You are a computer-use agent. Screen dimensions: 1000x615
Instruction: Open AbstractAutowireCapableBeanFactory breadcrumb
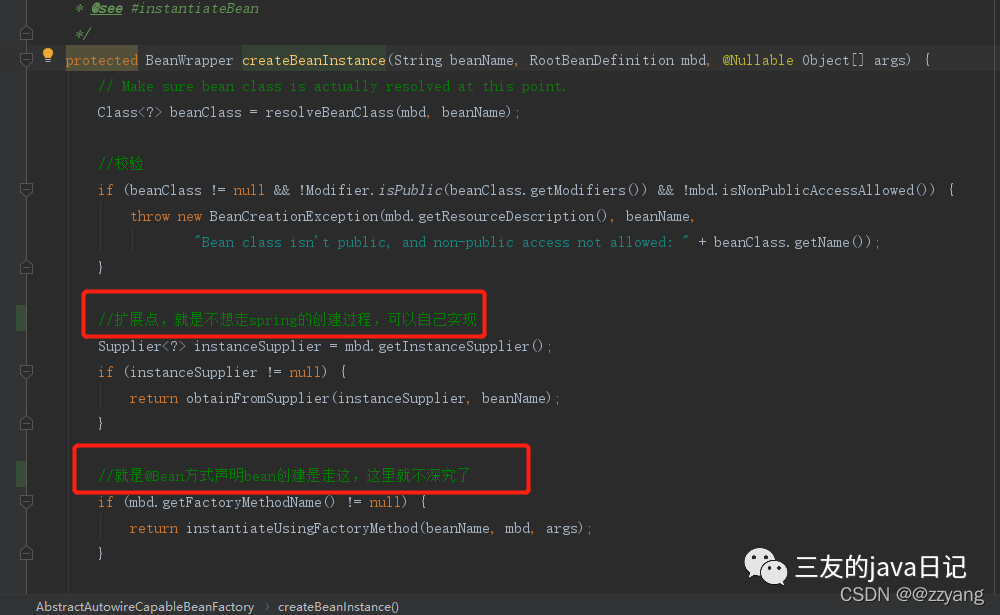click(145, 607)
